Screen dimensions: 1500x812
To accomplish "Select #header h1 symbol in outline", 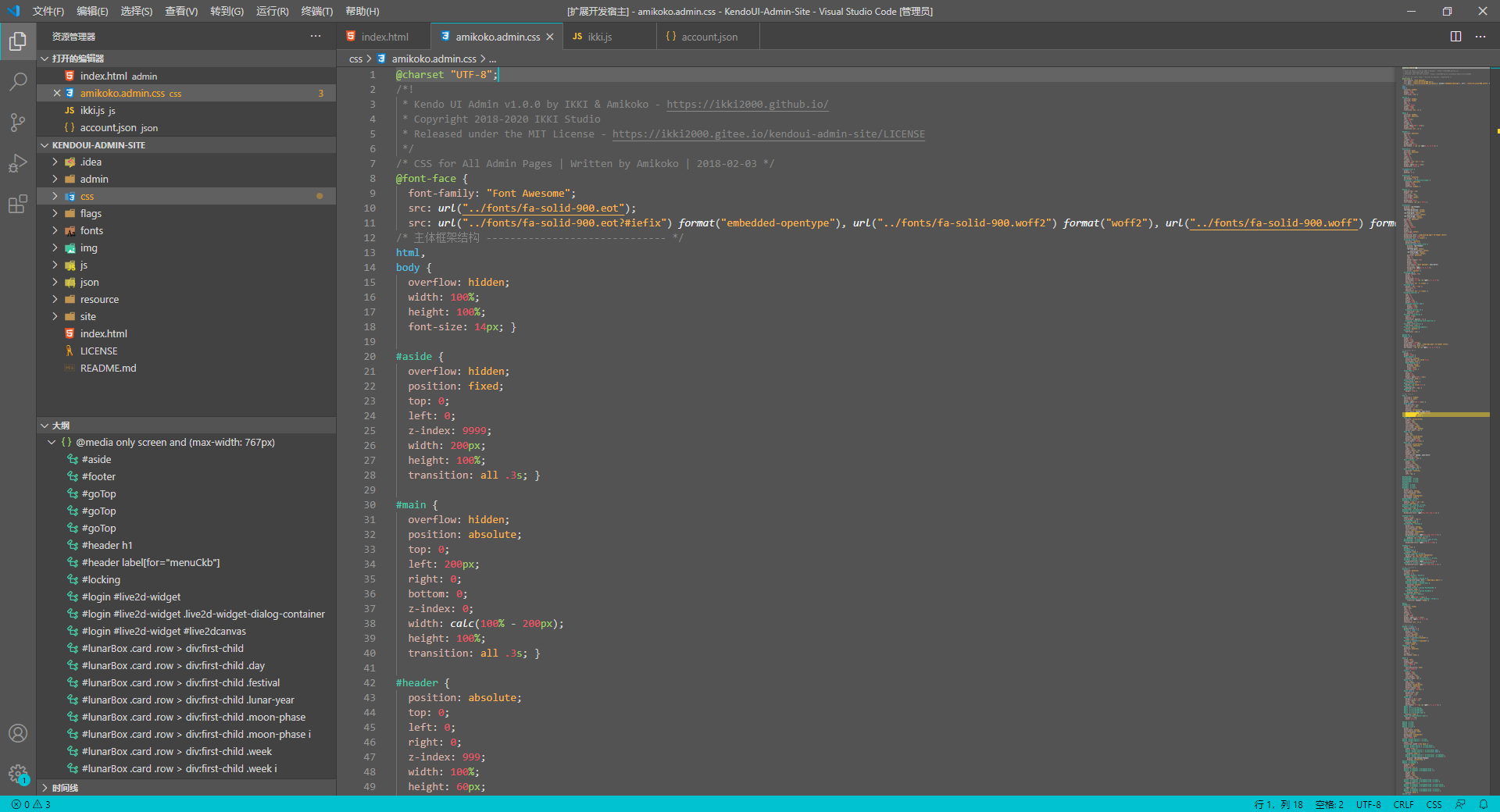I will [x=107, y=546].
